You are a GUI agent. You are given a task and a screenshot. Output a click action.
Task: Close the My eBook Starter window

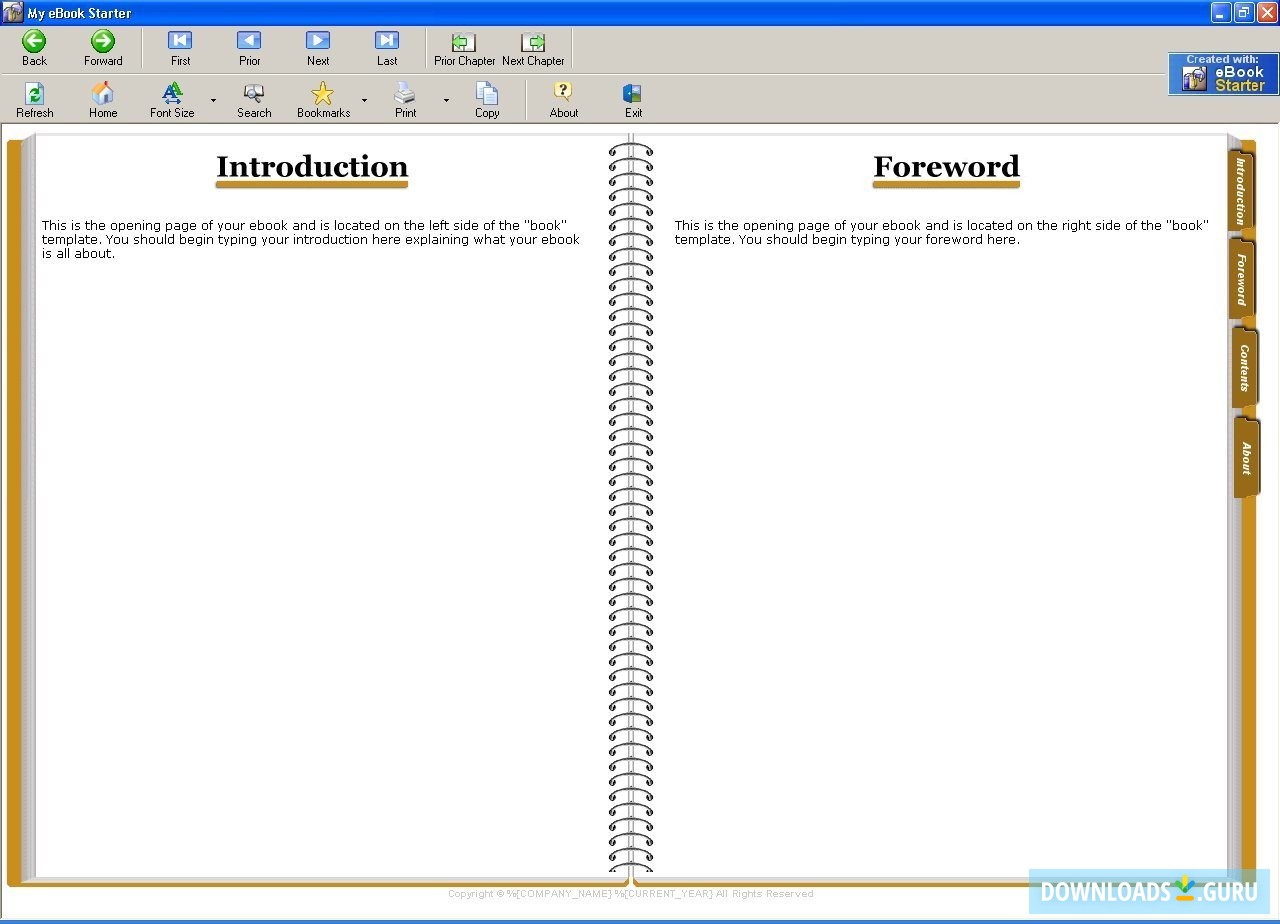(x=1266, y=12)
